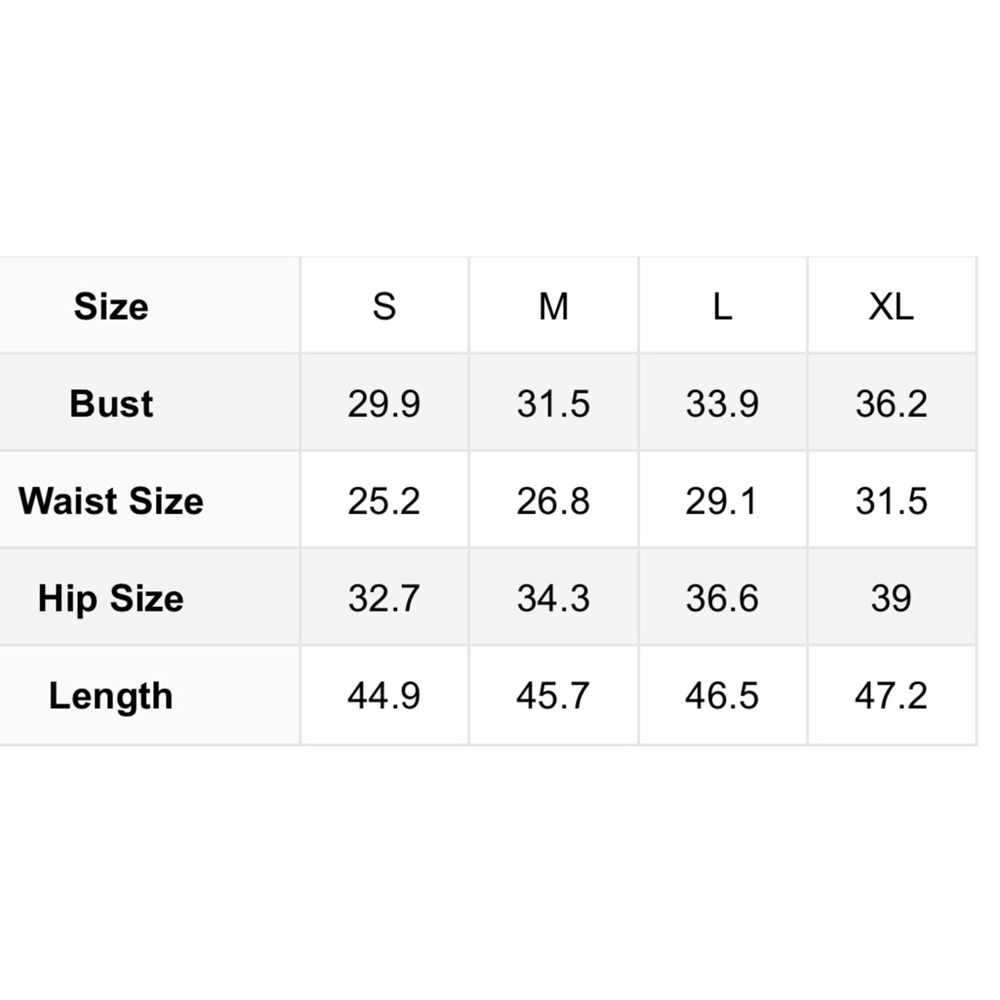The height and width of the screenshot is (1000, 1000).
Task: Click the 29.1 waist measurement
Action: coord(722,501)
